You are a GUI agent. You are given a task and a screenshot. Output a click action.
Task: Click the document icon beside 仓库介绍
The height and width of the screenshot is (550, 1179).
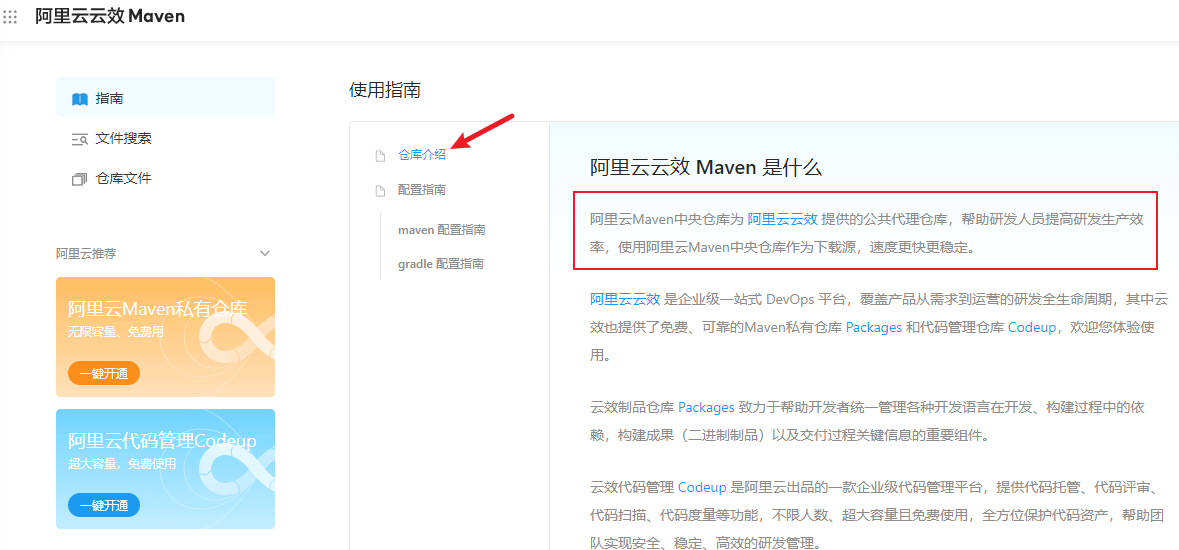380,156
